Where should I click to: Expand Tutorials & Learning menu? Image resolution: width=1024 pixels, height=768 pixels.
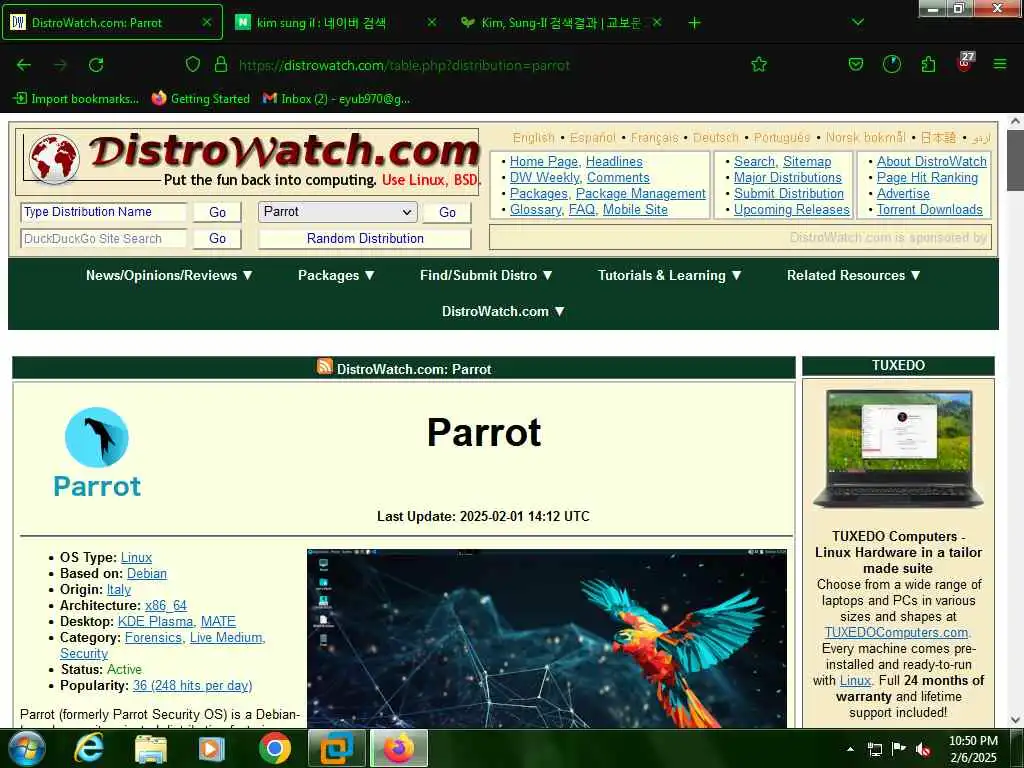pyautogui.click(x=669, y=276)
